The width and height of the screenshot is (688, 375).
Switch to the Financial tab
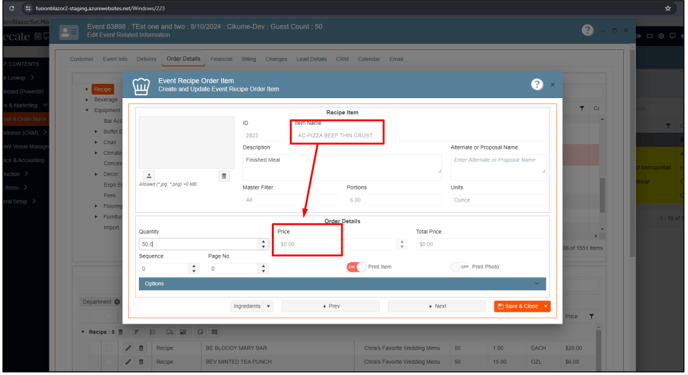tap(221, 59)
